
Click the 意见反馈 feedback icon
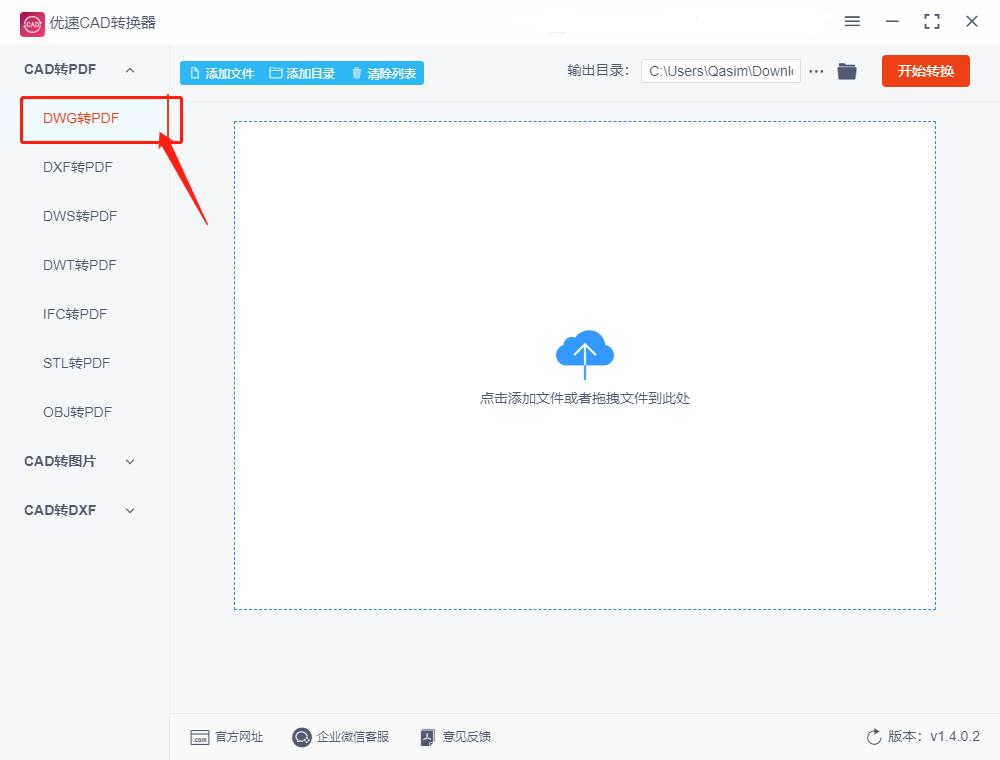(x=427, y=737)
